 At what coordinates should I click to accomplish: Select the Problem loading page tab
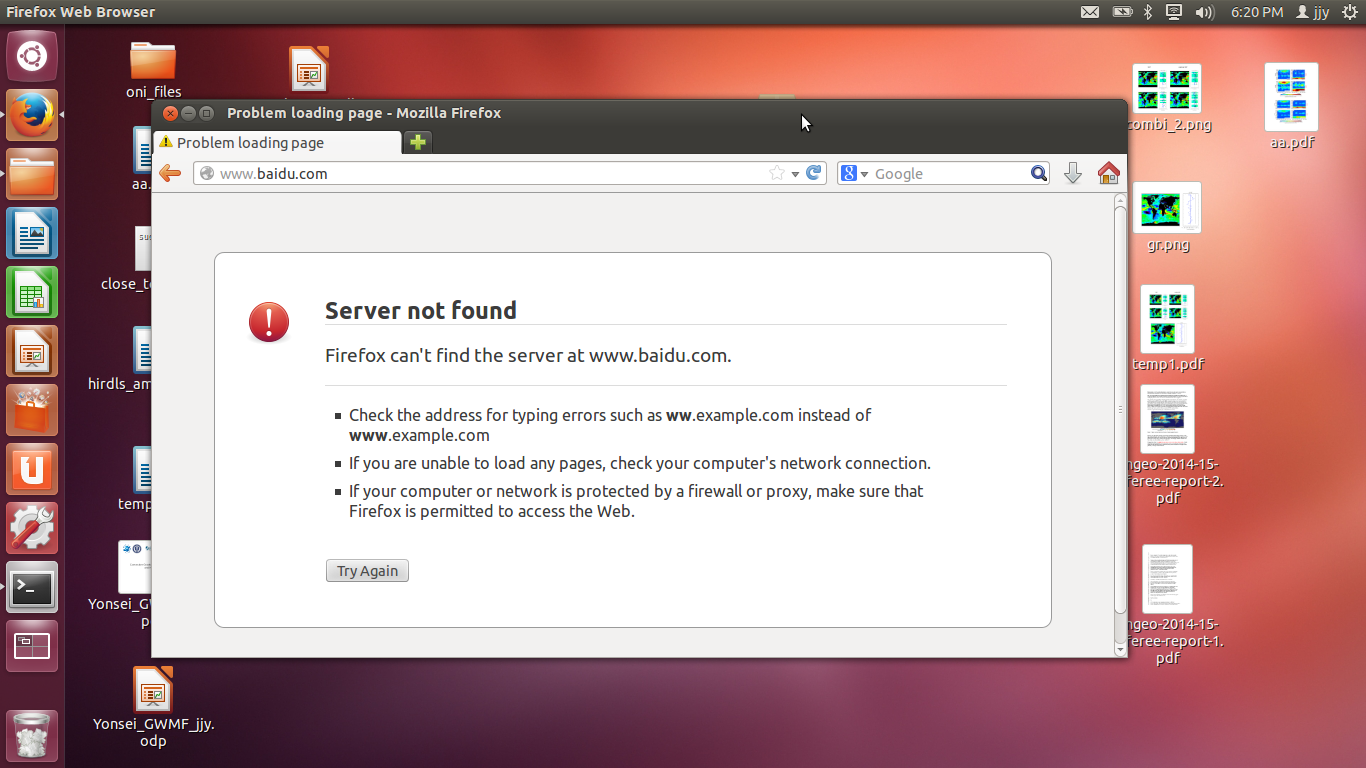[x=277, y=142]
